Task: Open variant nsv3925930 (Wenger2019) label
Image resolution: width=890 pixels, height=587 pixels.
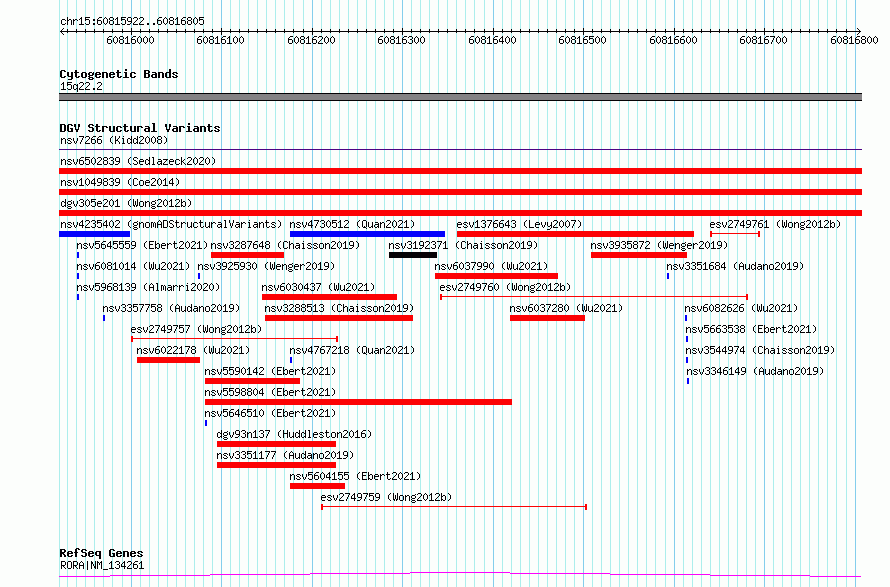Action: coord(266,266)
